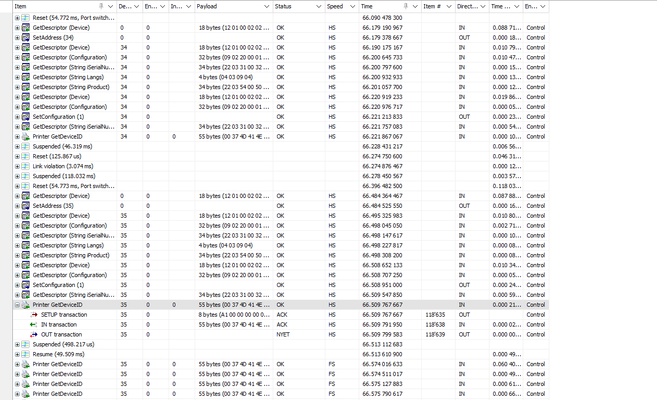Screen dimensions: 657x400
Task: Click the SETUP transaction arrow icon
Action: 34,315
